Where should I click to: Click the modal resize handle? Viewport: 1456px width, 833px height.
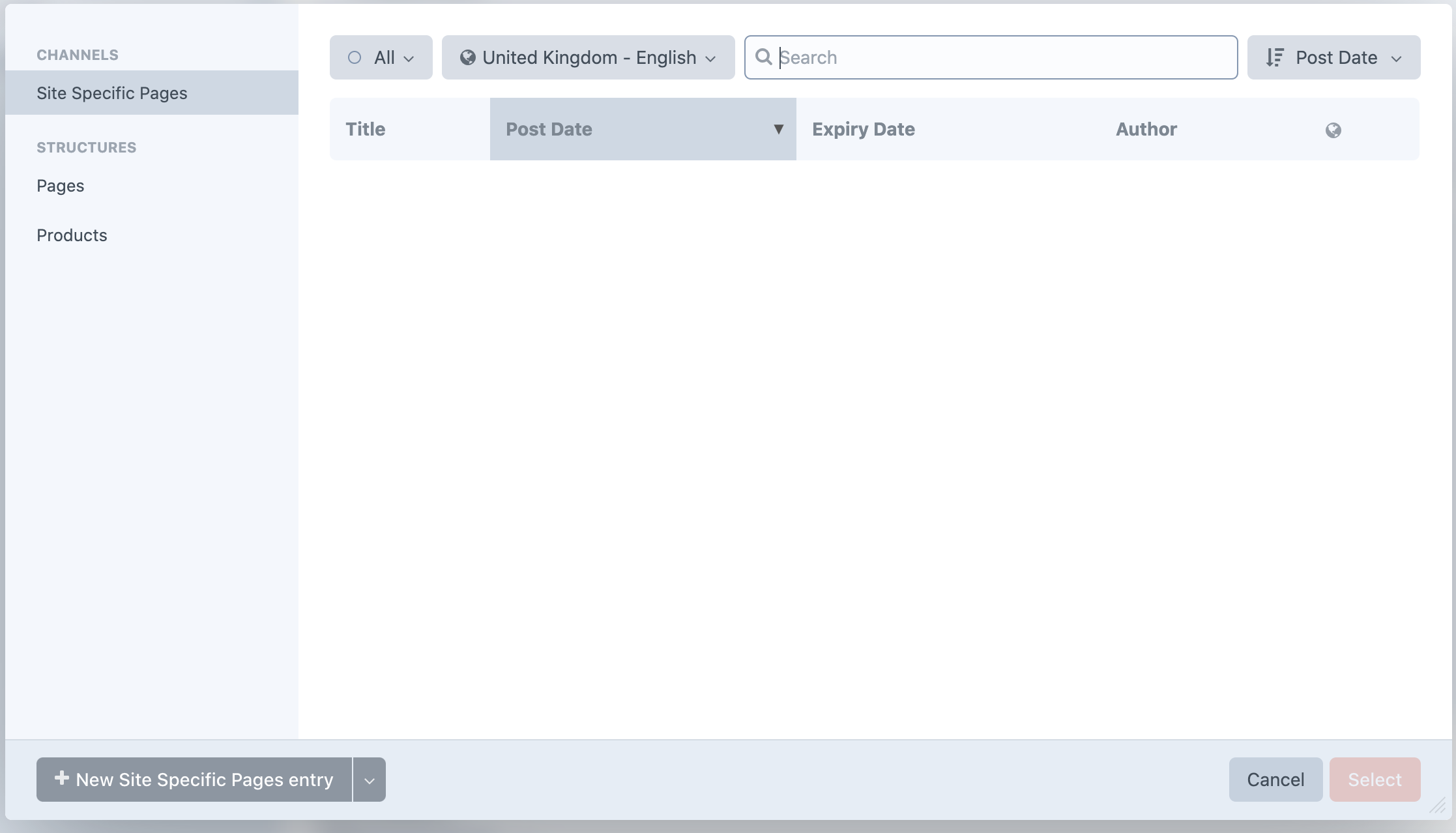click(1437, 806)
